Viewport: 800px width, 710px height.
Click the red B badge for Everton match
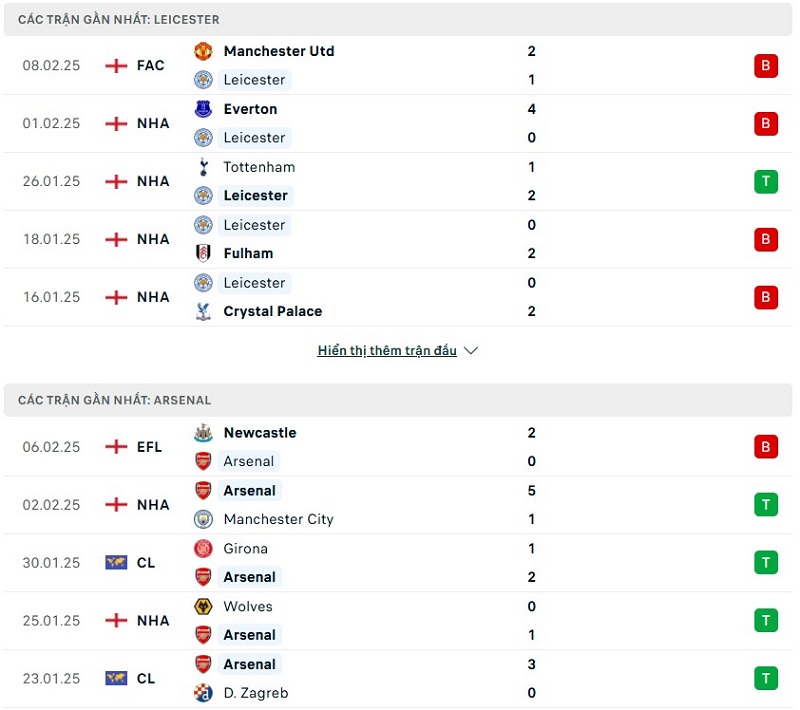766,123
